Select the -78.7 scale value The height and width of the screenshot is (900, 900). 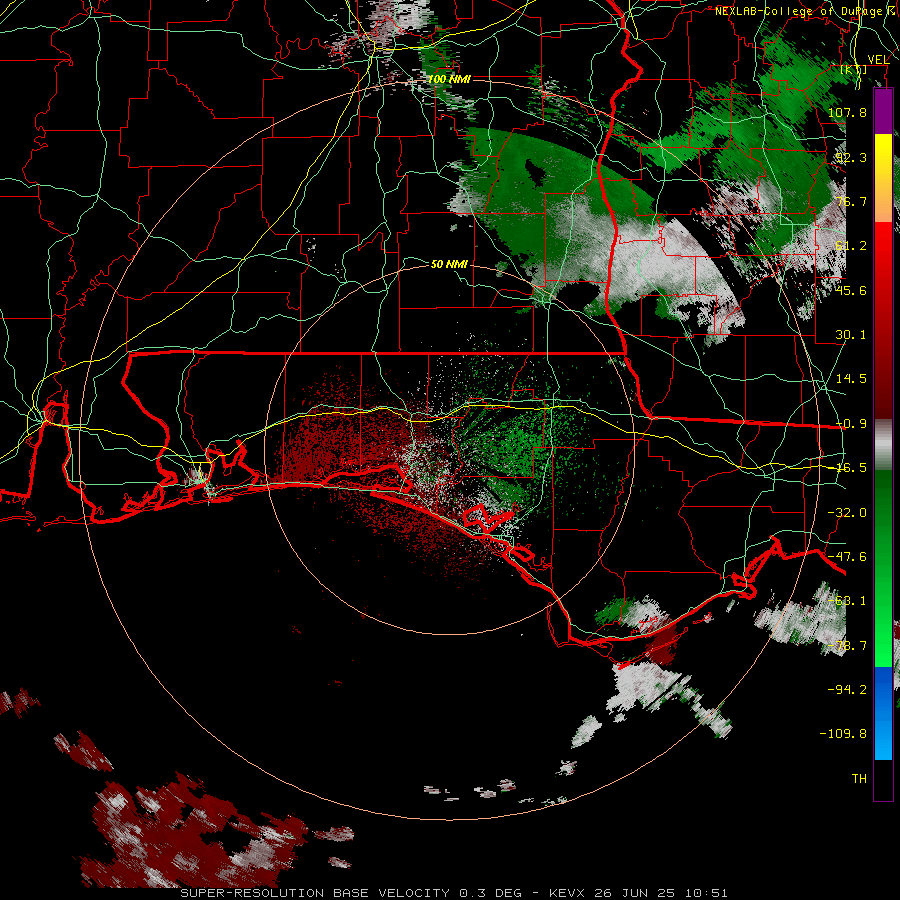tap(847, 646)
